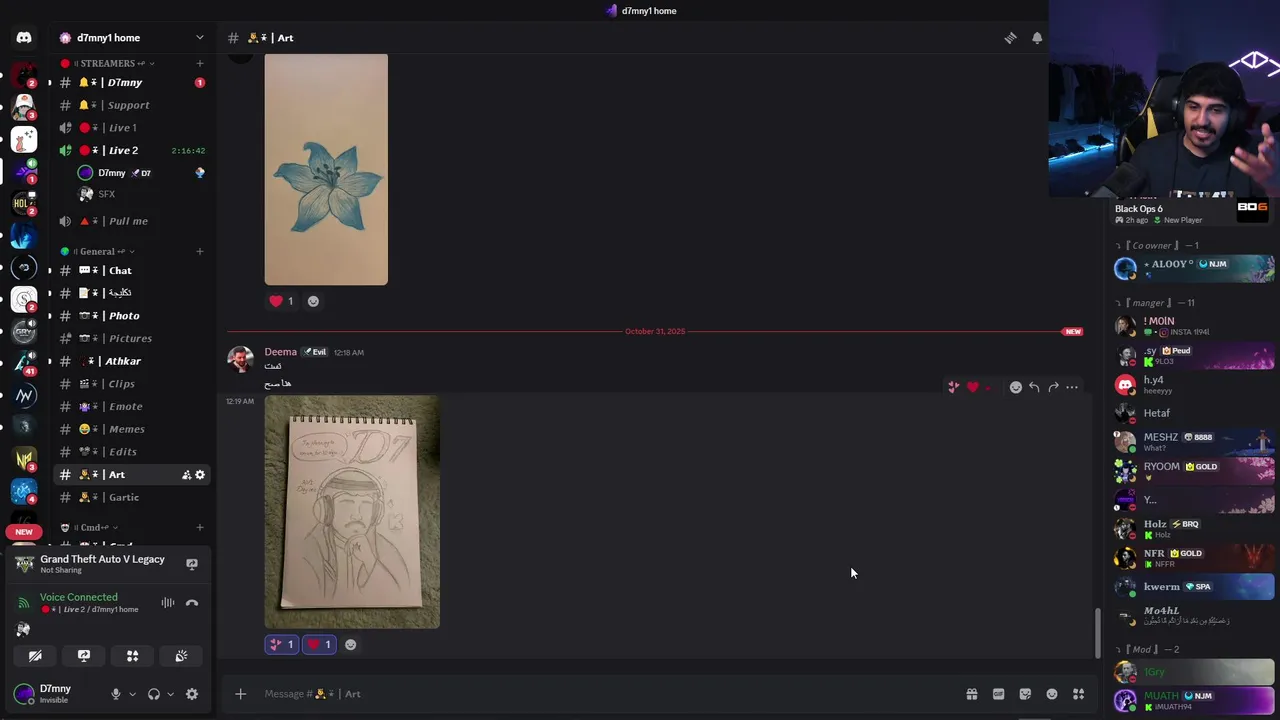Open member MESHZ profile
The height and width of the screenshot is (720, 1280).
[x=1194, y=440]
